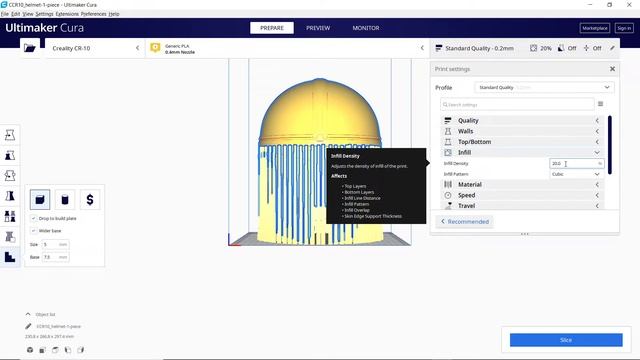Select the Support Blocker tool
The image size is (640, 360).
(x=10, y=237)
